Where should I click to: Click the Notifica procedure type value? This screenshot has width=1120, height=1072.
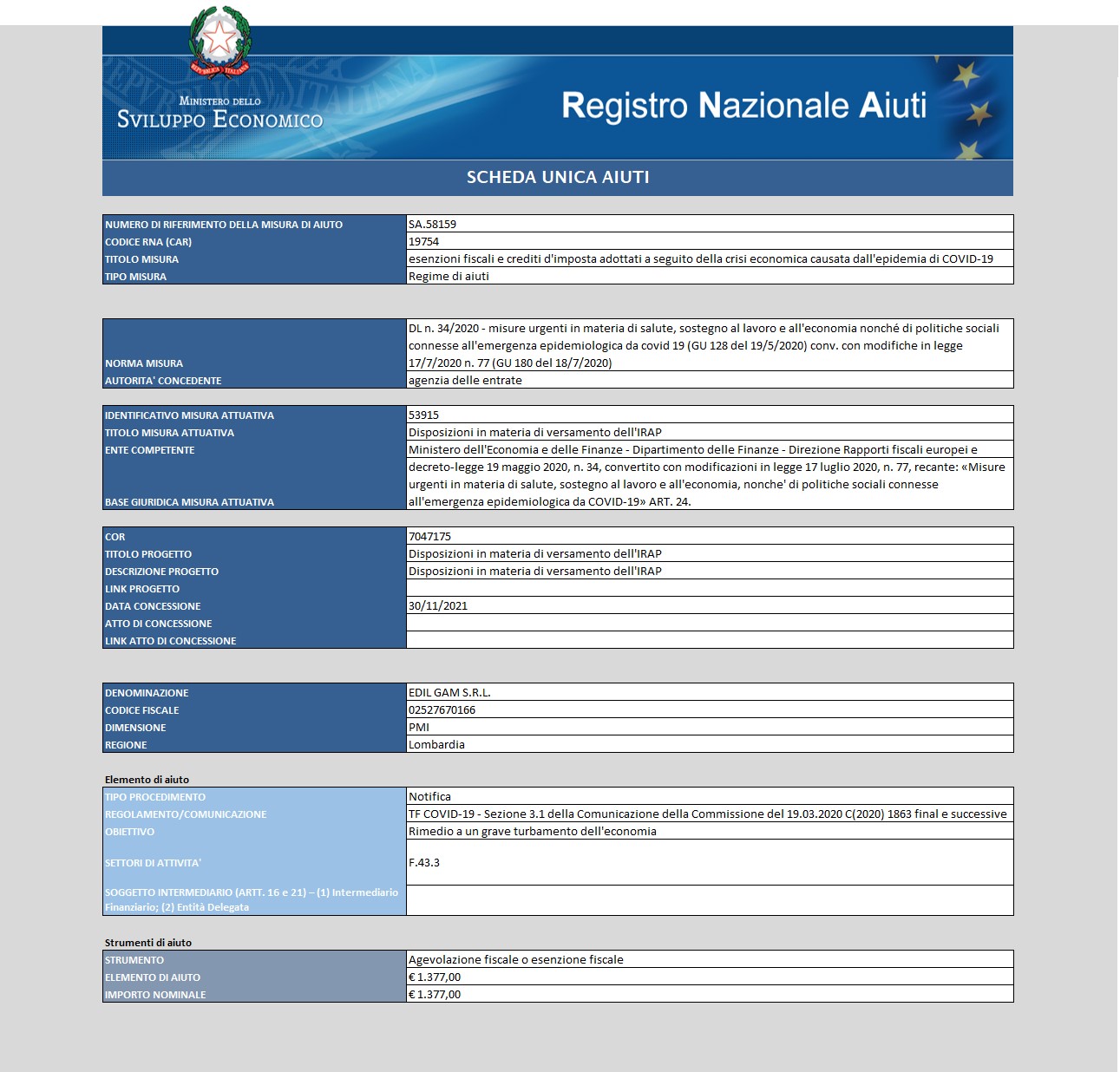(x=429, y=796)
